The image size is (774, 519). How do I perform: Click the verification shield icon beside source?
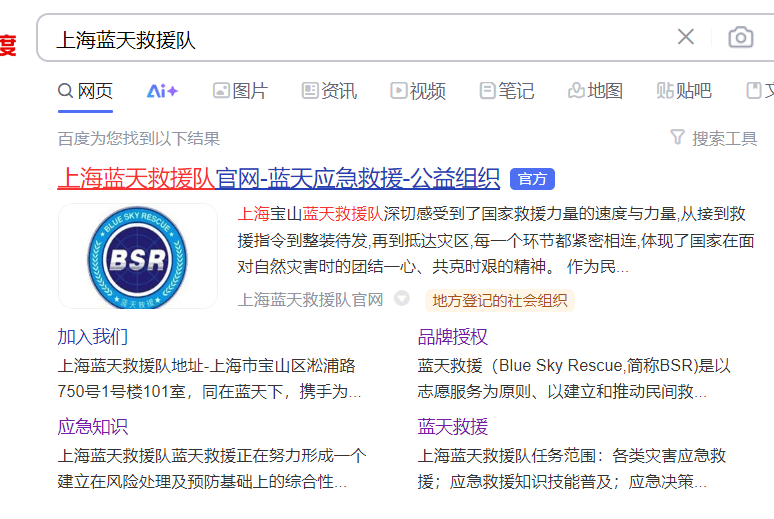coord(402,298)
